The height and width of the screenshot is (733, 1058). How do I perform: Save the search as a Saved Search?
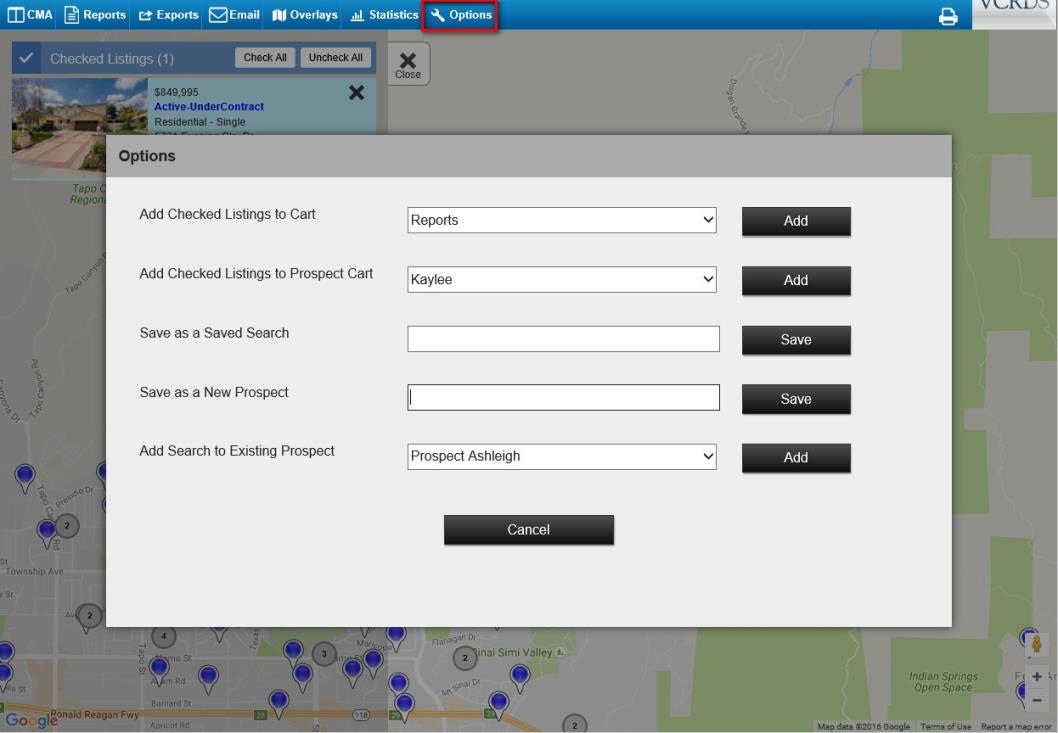point(796,340)
